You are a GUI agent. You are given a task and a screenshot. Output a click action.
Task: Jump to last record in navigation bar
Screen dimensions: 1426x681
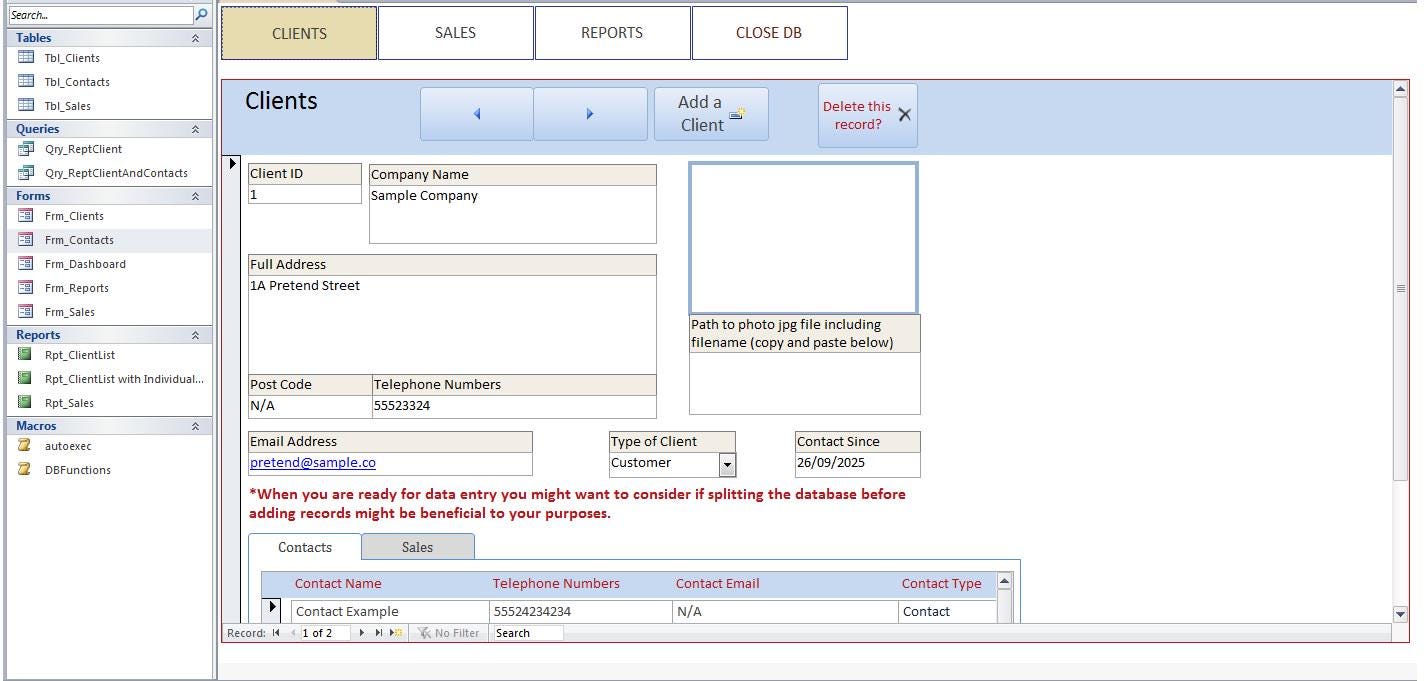pos(379,633)
